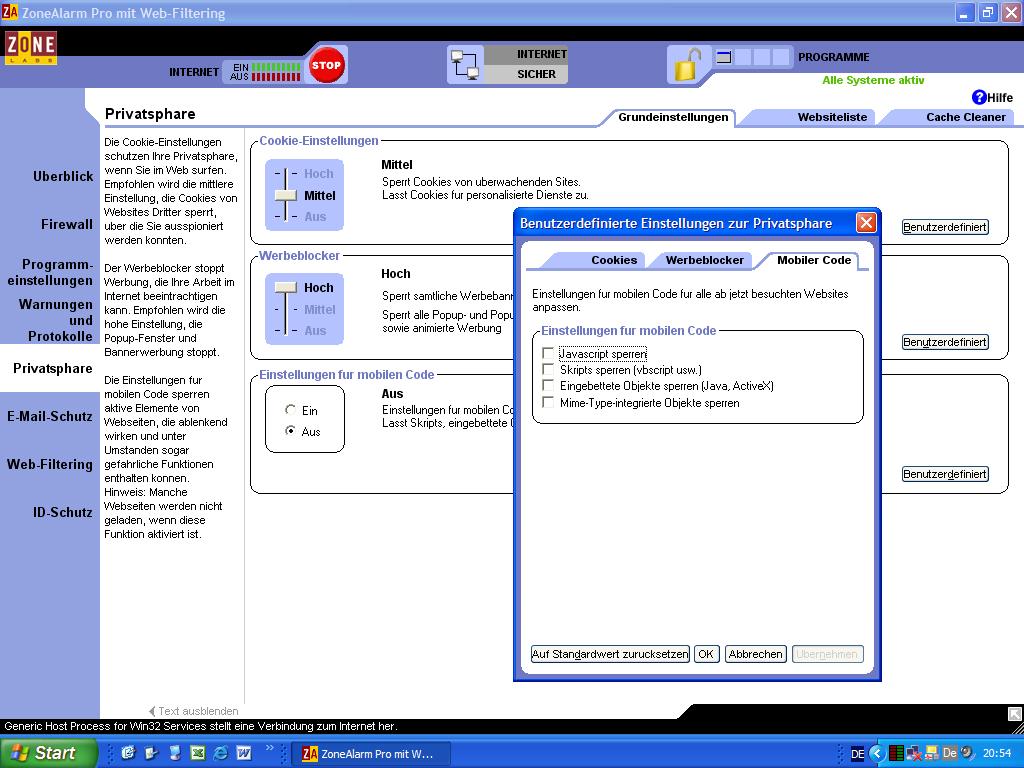Viewport: 1024px width, 768px height.
Task: Hit the red STOP emergency button
Action: point(326,65)
